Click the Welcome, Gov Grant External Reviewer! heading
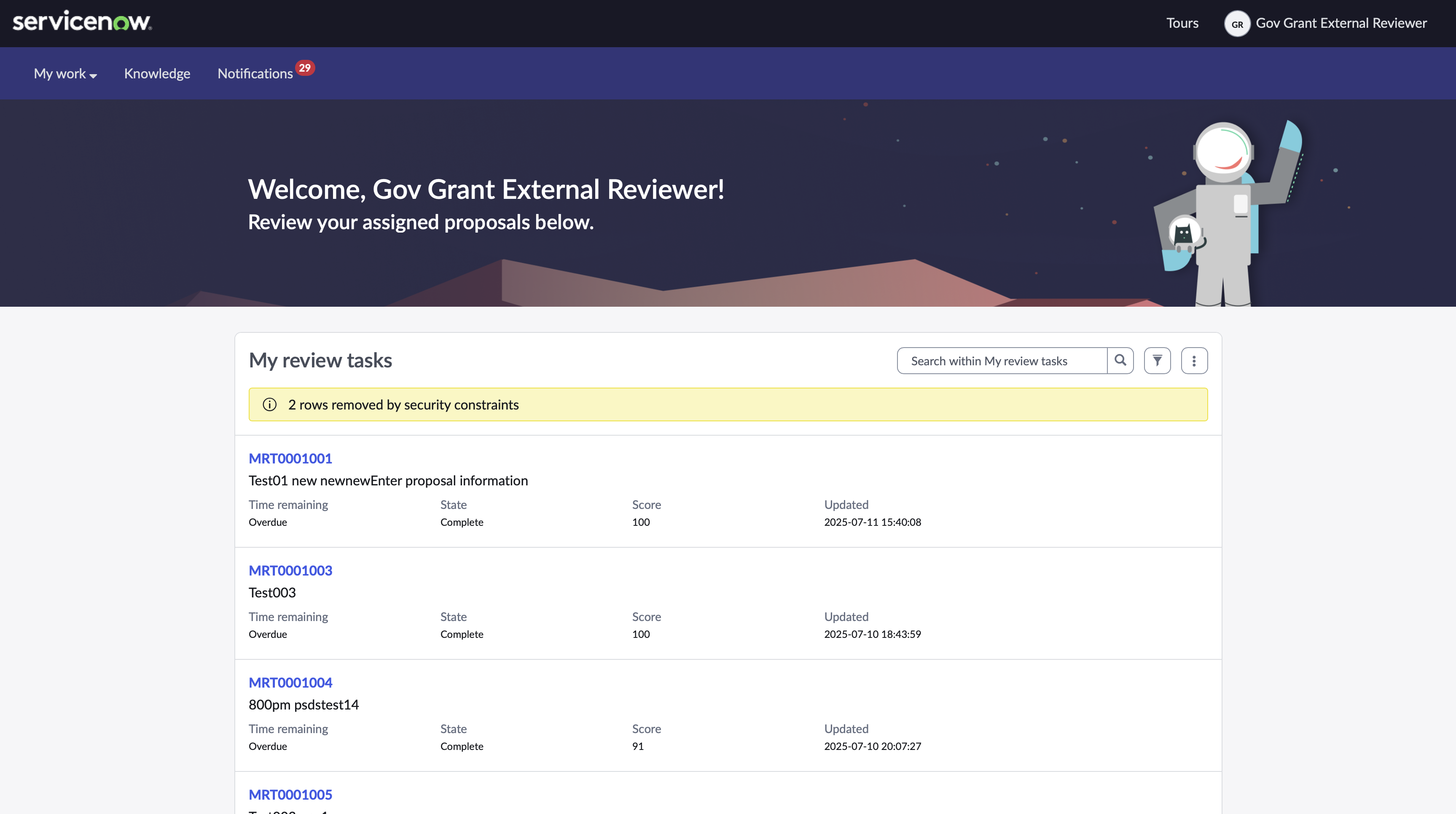Image resolution: width=1456 pixels, height=814 pixels. pyautogui.click(x=486, y=189)
